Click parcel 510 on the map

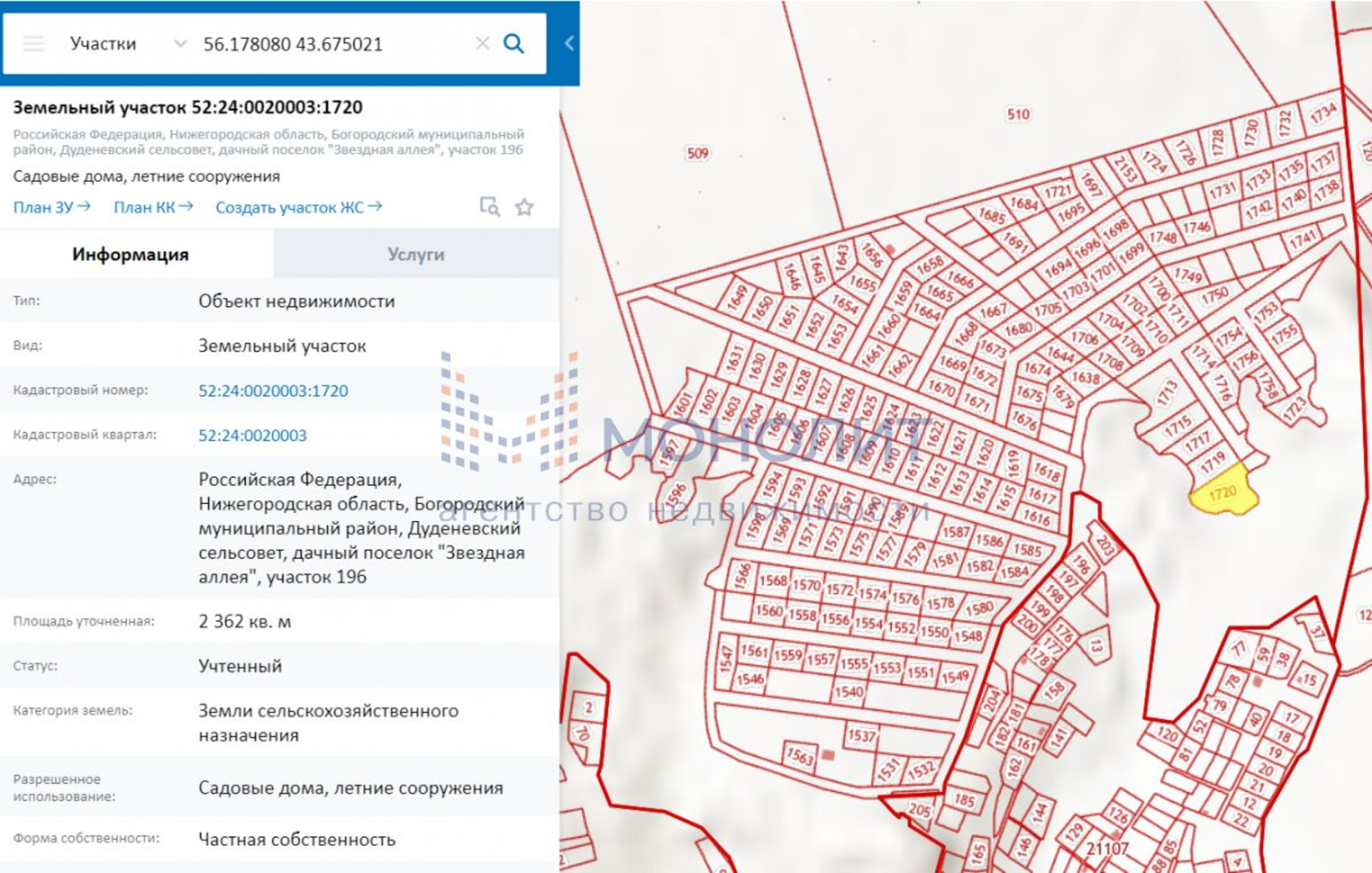tap(1018, 115)
